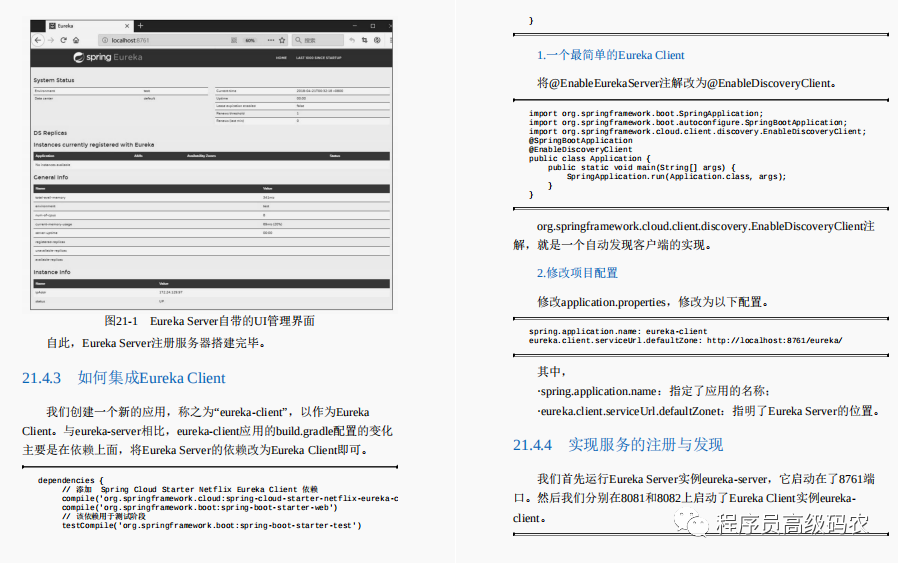Click the Application column header
Screen dimensions: 898x563
point(45,156)
